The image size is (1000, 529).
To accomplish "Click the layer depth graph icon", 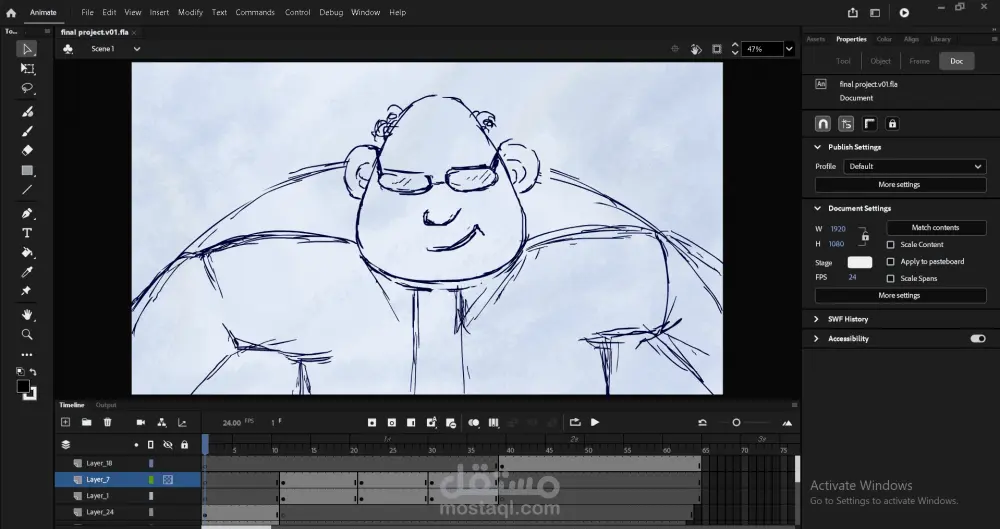I will (x=182, y=422).
